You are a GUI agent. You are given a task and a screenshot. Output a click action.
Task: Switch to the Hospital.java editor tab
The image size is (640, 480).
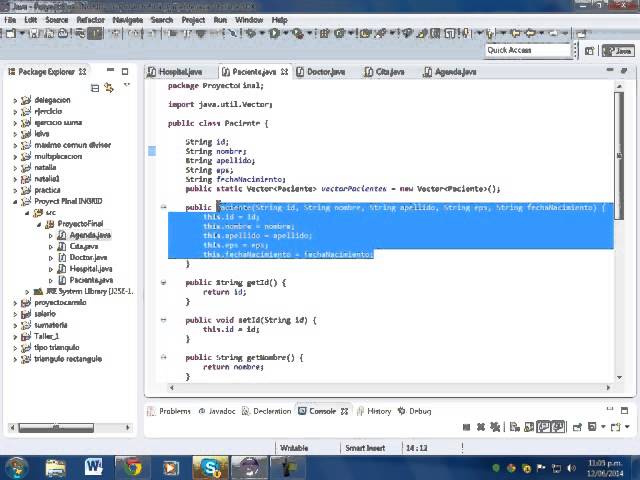click(x=176, y=72)
